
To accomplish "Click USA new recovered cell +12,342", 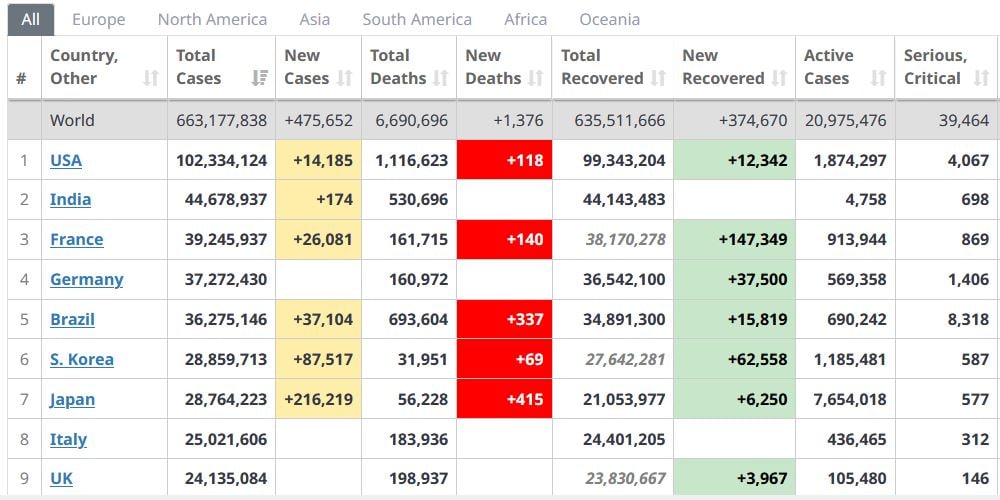I will tap(735, 160).
